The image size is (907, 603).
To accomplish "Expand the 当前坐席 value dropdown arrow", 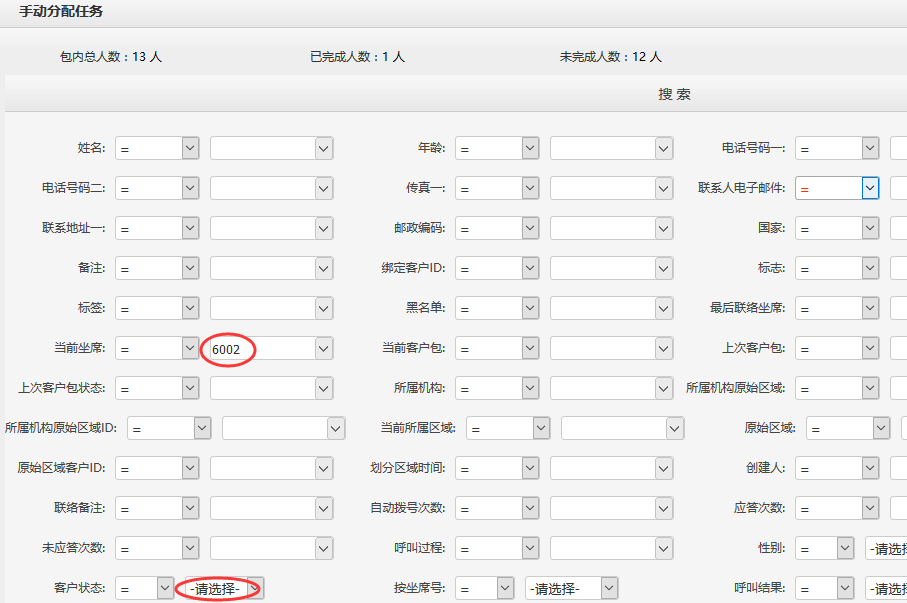I will tap(324, 348).
